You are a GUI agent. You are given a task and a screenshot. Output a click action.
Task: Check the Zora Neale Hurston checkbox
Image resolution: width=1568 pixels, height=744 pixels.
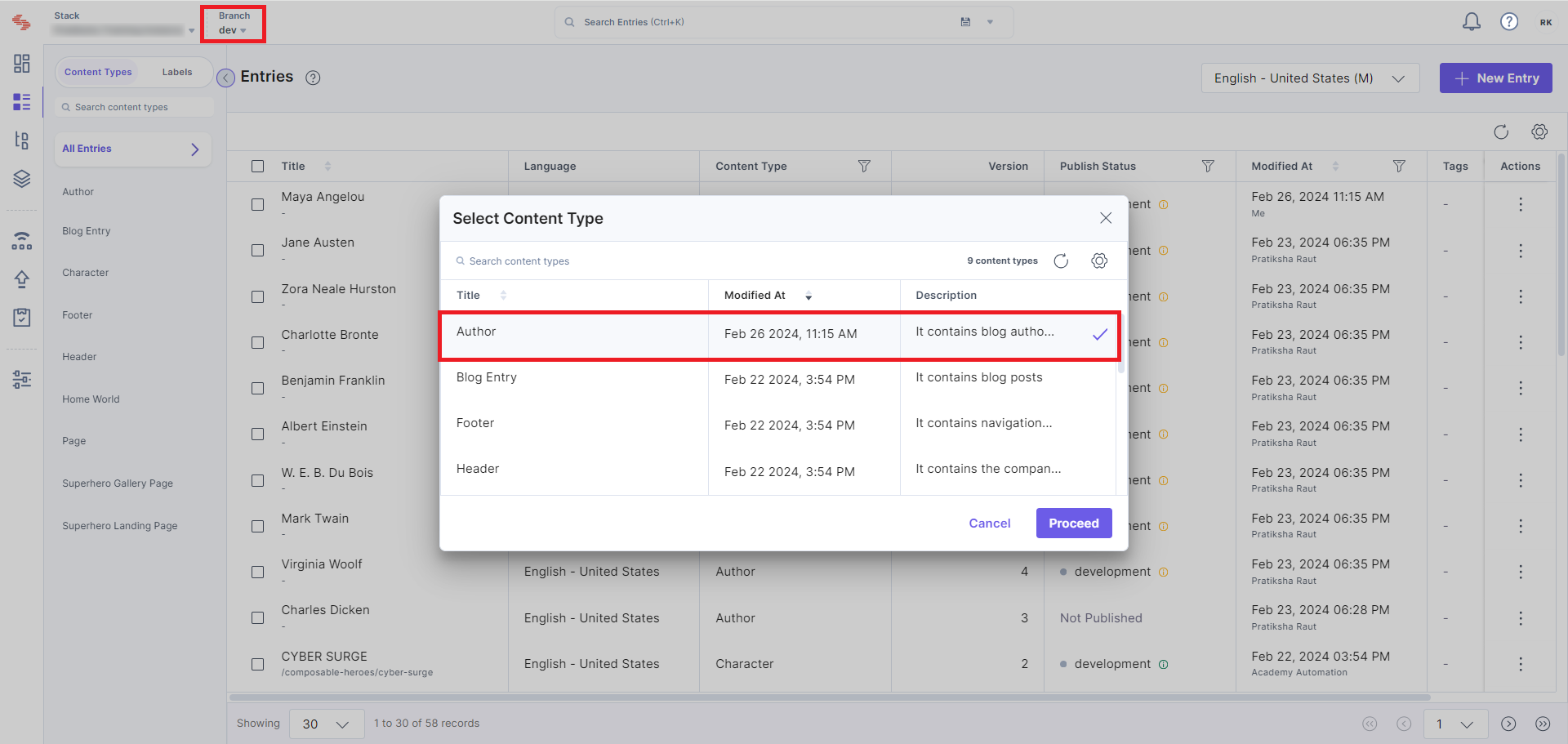(258, 296)
